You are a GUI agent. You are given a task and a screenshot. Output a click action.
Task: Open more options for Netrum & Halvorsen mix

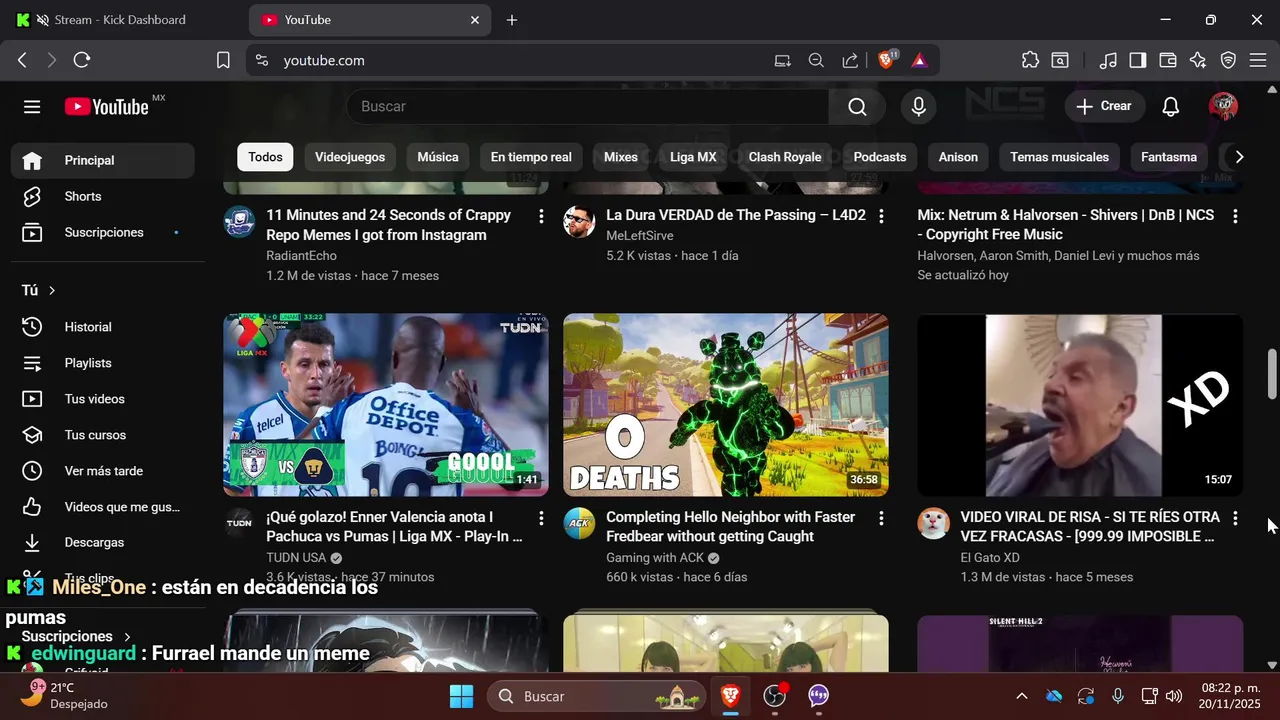1235,216
